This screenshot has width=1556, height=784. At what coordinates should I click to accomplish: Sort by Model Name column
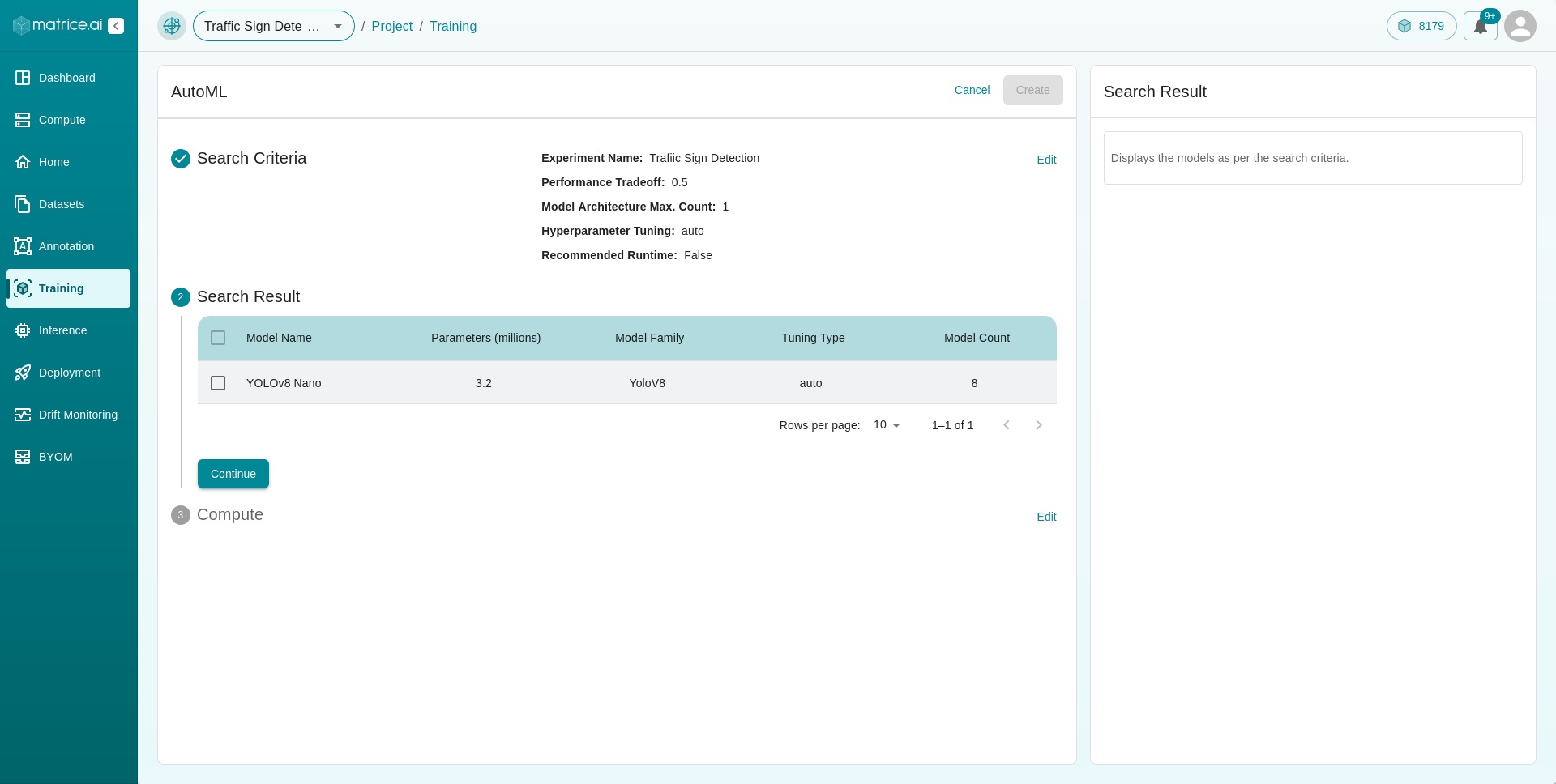pos(279,338)
